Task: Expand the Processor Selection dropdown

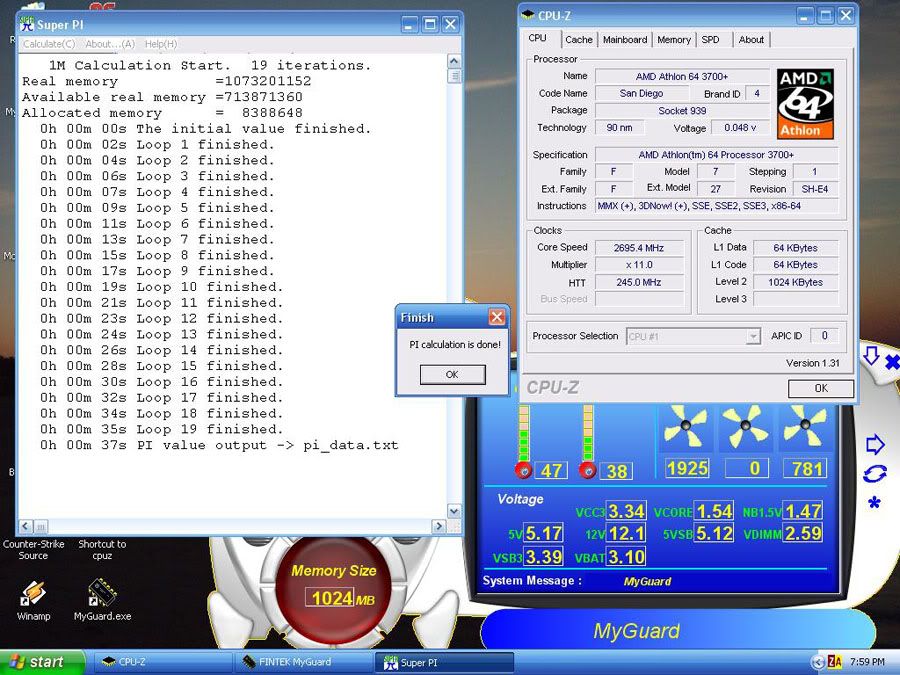Action: click(x=753, y=336)
